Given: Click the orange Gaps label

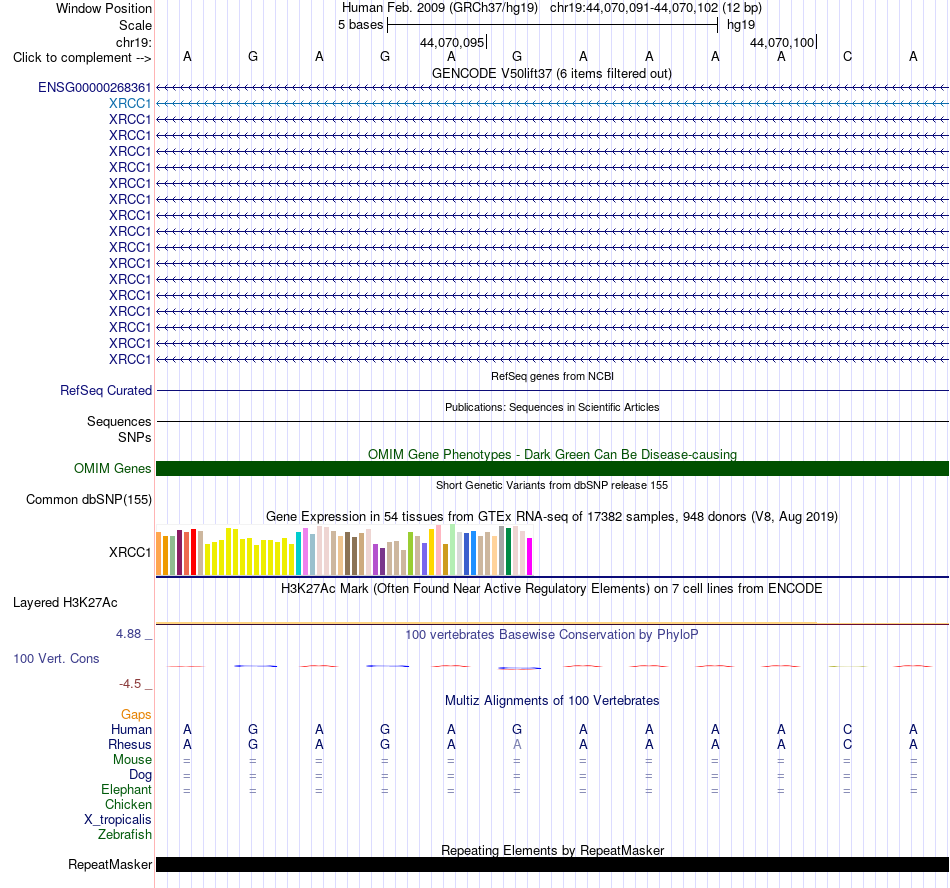Looking at the screenshot, I should pos(136,715).
